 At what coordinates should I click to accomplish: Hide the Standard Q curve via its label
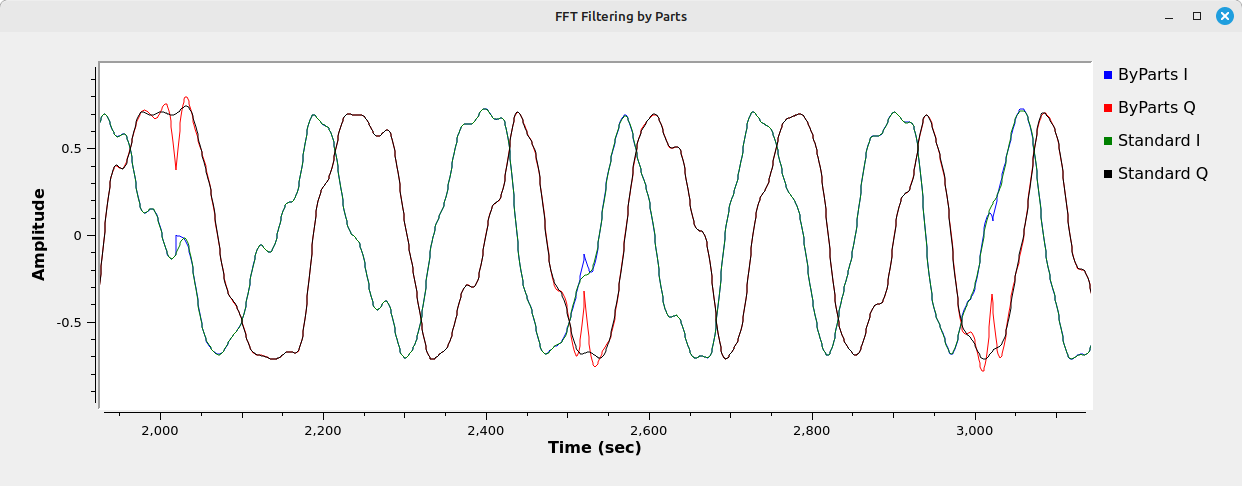1162,173
